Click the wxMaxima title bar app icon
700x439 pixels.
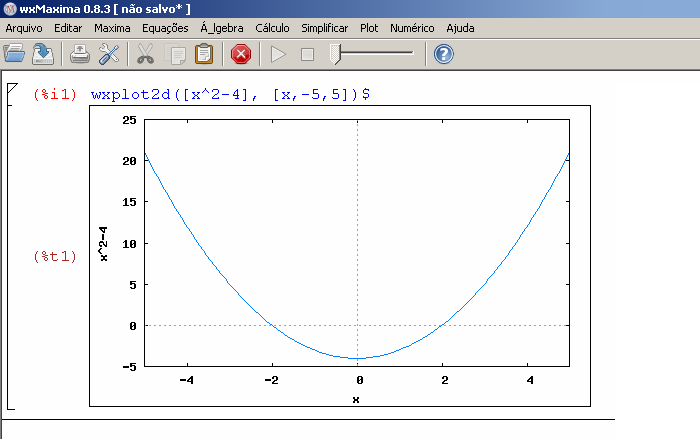point(9,9)
